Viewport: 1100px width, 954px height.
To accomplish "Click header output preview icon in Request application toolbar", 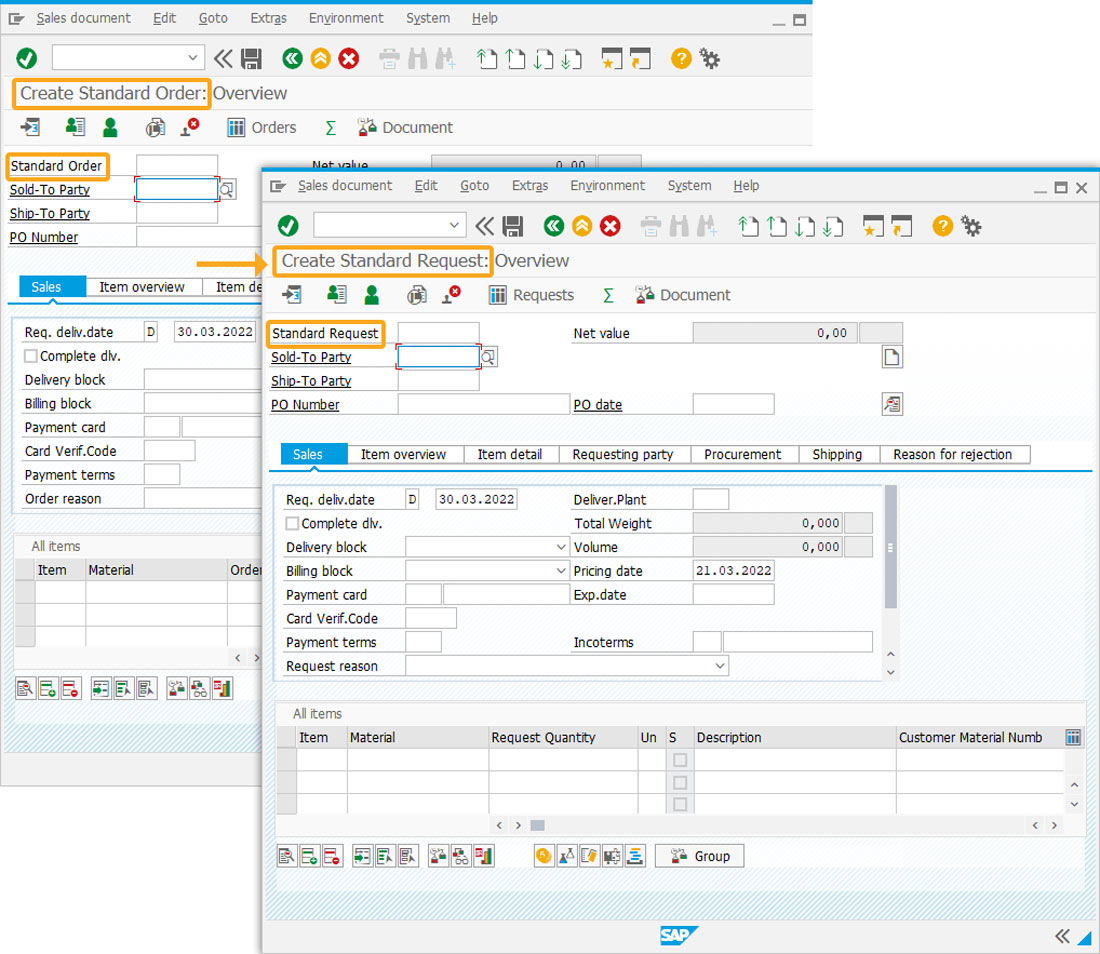I will click(417, 295).
